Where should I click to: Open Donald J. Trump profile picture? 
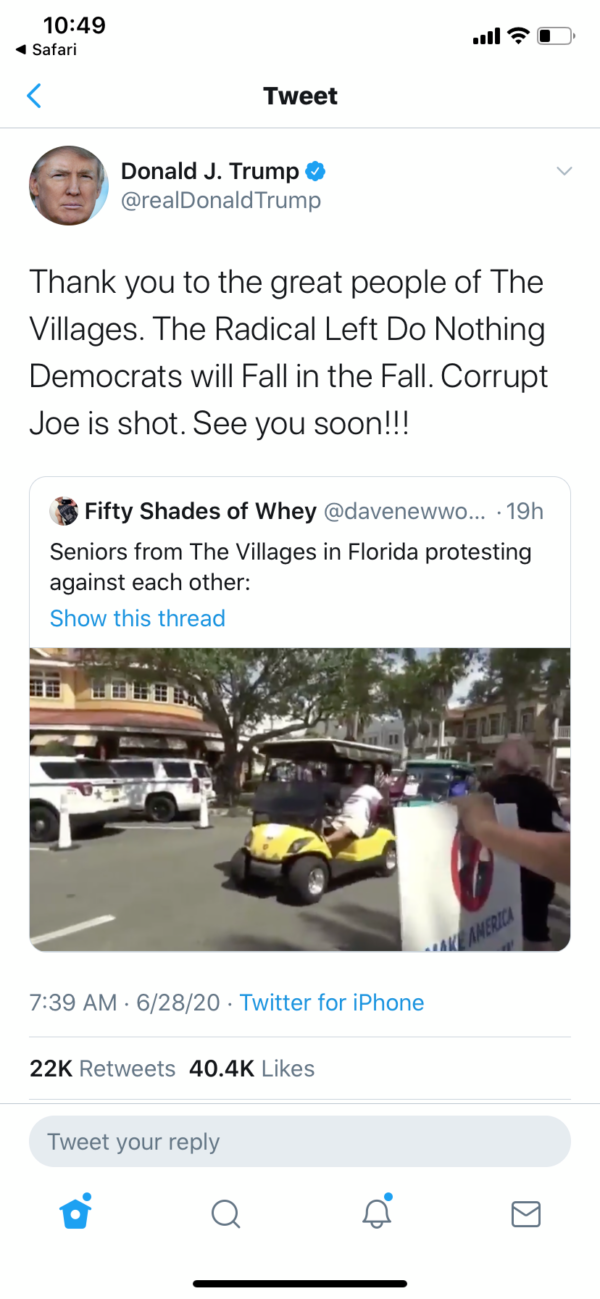(x=68, y=186)
